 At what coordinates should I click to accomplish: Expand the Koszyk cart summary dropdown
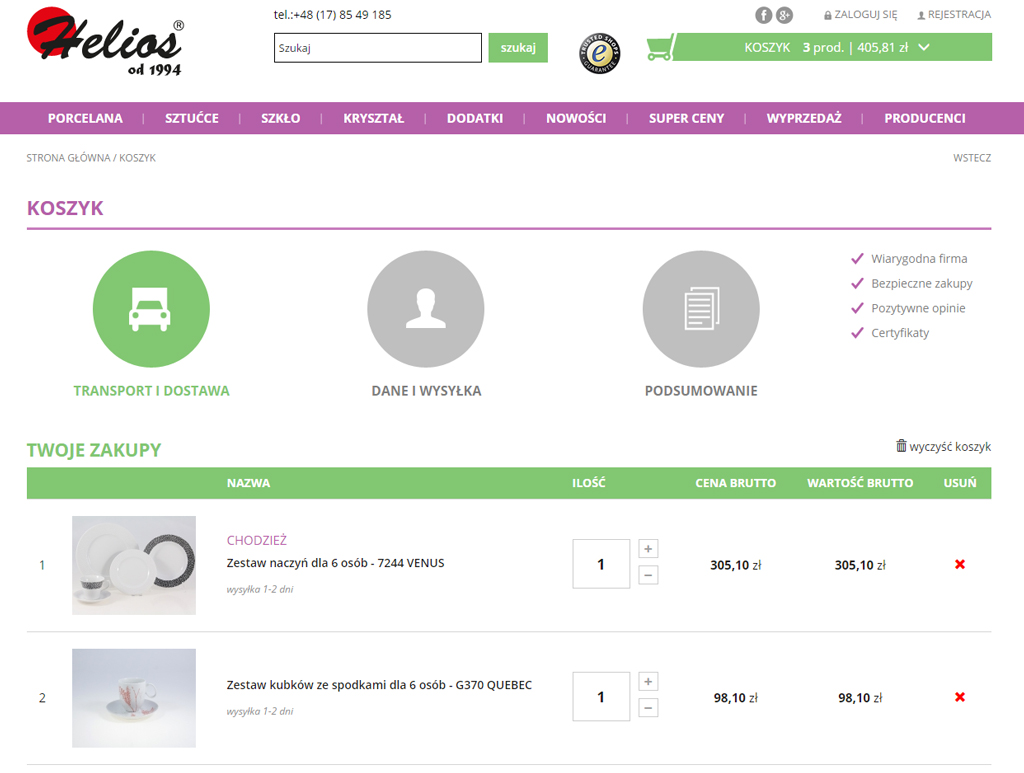point(924,47)
